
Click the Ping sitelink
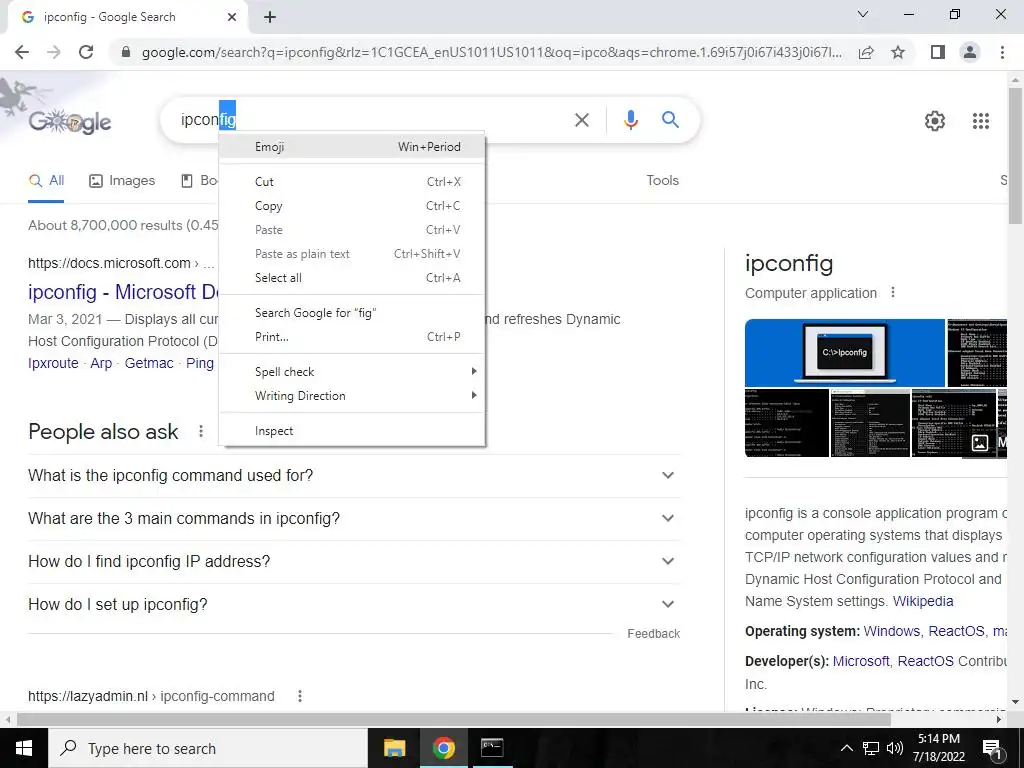pos(200,363)
